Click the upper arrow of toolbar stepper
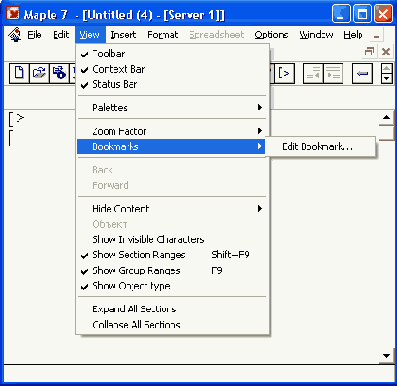 point(387,69)
